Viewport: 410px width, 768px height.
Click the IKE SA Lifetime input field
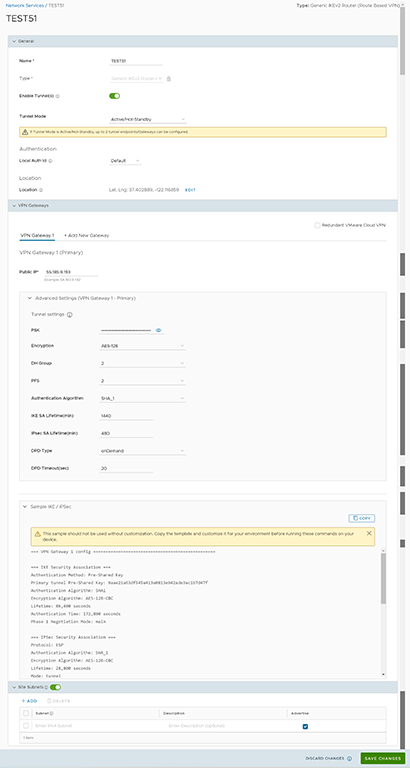[126, 415]
